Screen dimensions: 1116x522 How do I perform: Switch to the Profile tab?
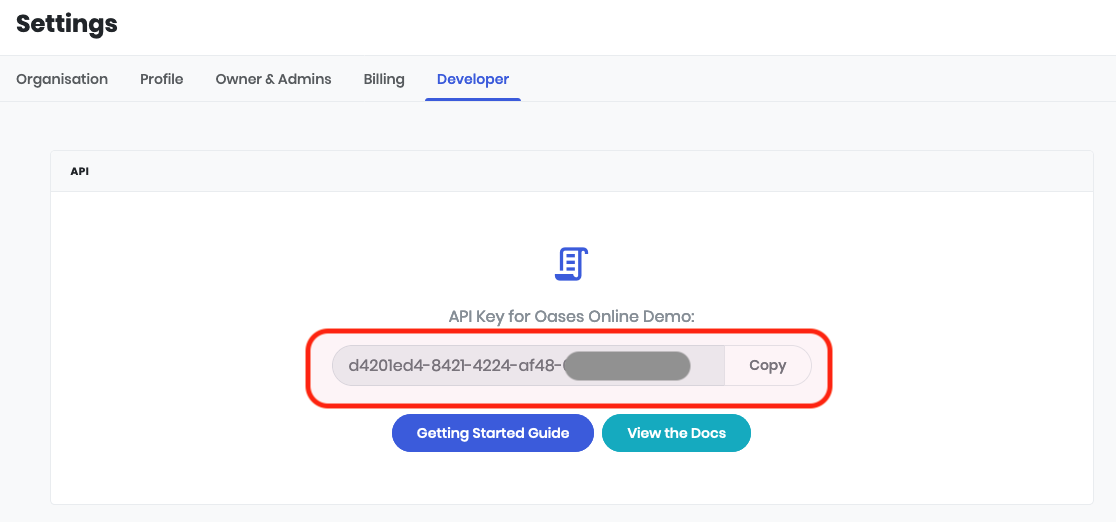tap(162, 79)
